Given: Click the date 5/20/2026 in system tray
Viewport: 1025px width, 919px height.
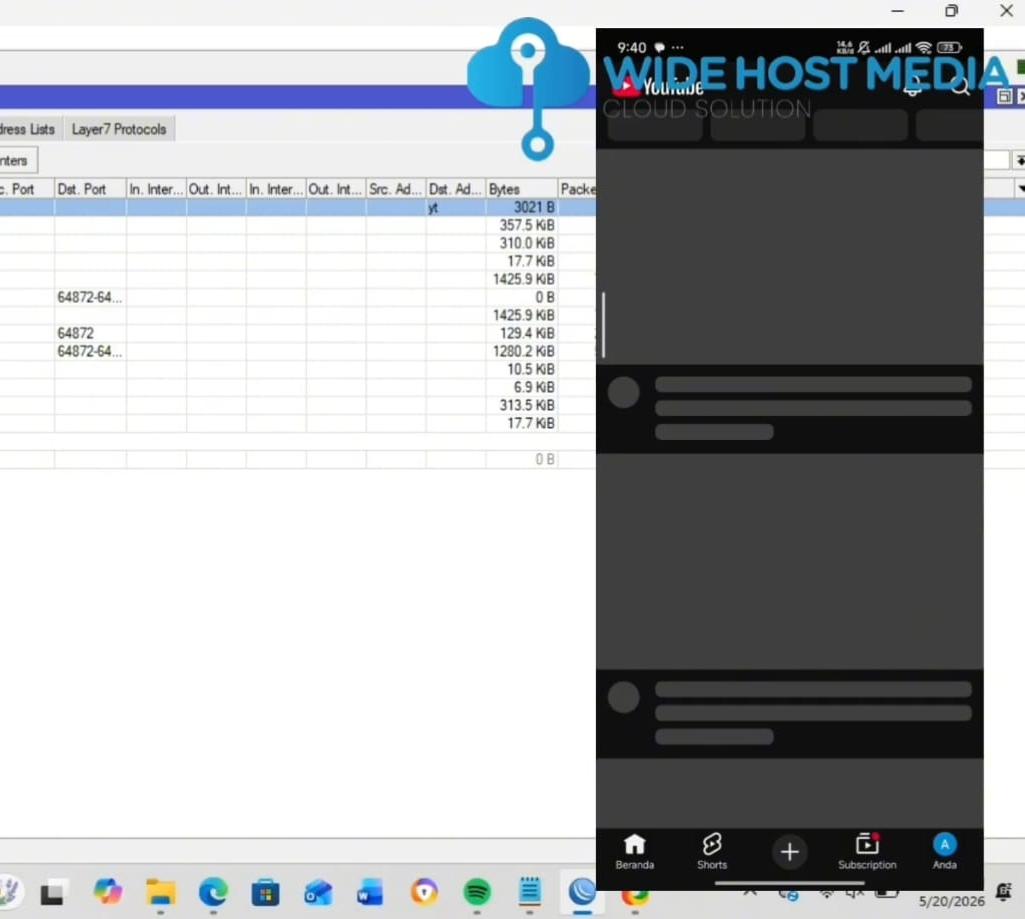Looking at the screenshot, I should pyautogui.click(x=951, y=901).
